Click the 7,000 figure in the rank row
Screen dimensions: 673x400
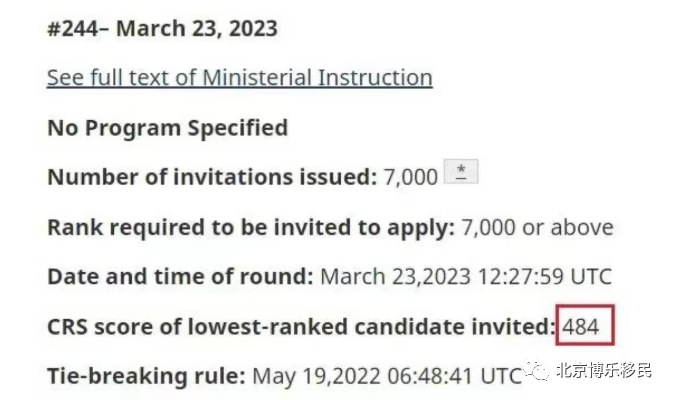[x=488, y=227]
